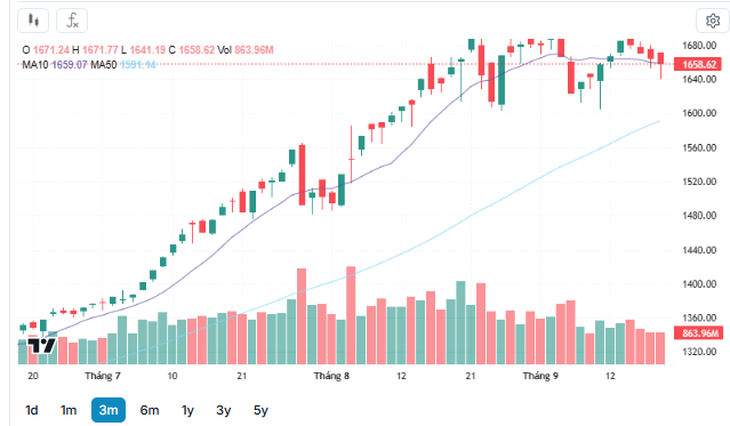The image size is (730, 426).
Task: Click the volume label 863.96M
Action: 698,333
